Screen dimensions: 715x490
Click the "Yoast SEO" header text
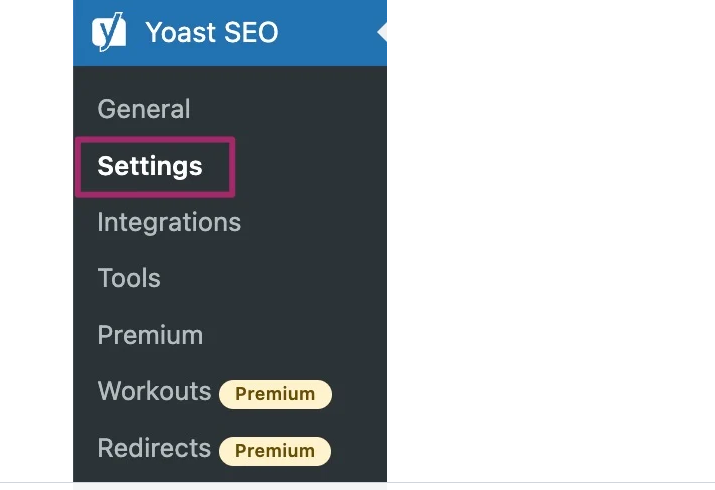click(x=212, y=32)
